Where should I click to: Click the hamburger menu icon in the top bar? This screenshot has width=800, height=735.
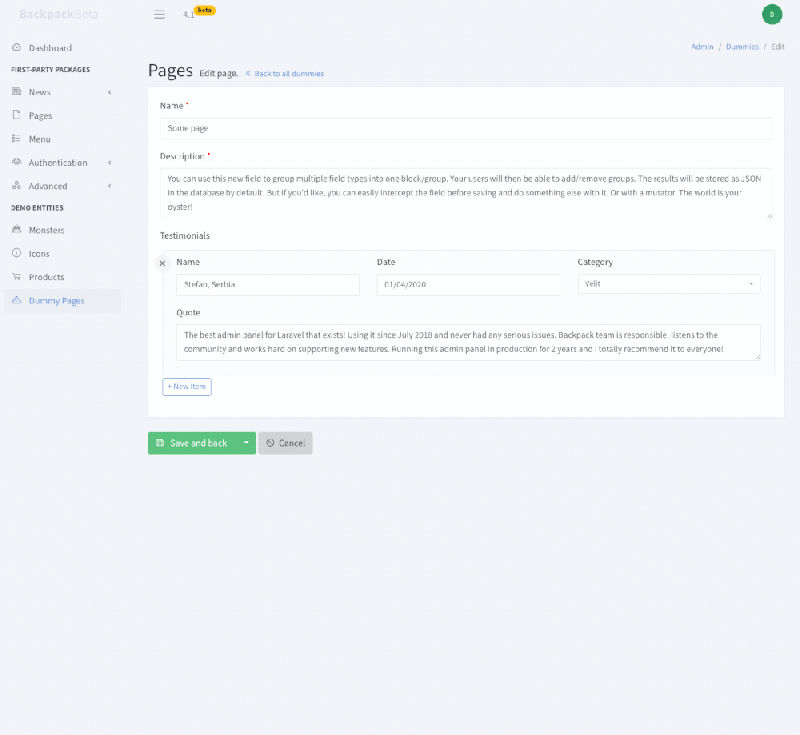(x=159, y=14)
